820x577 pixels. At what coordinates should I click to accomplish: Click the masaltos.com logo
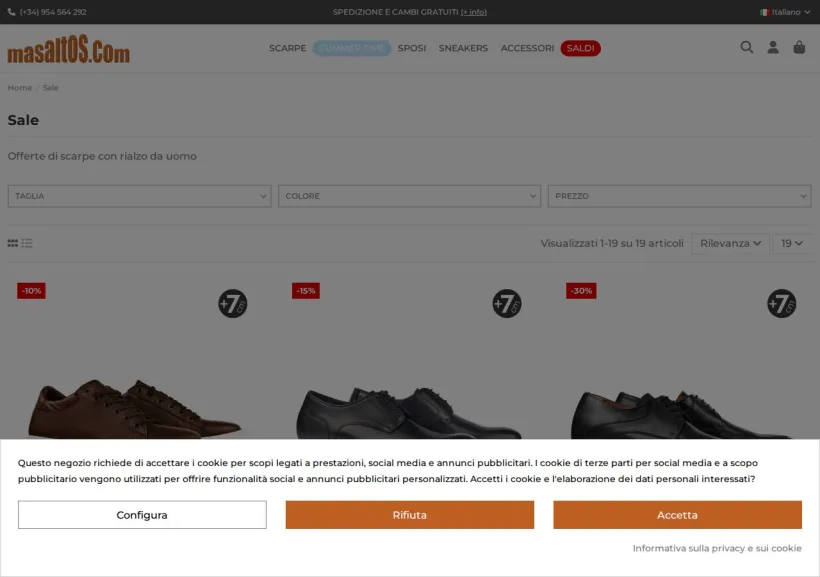coord(69,49)
